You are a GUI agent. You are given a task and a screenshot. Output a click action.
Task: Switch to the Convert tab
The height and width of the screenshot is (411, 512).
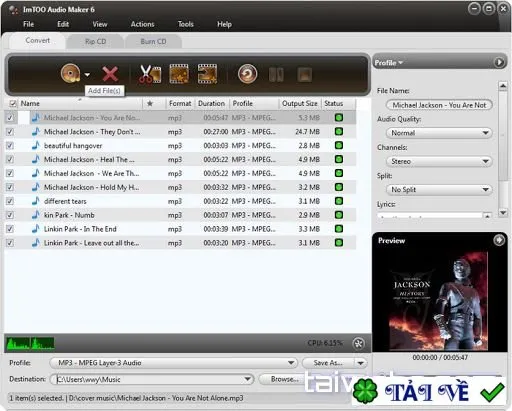click(x=37, y=41)
